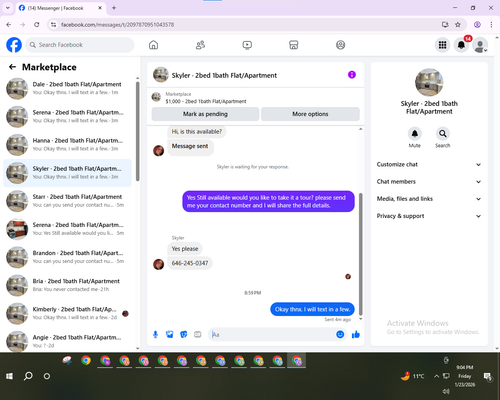This screenshot has height=400, width=500.
Task: Open a new browser tab
Action: point(114,8)
